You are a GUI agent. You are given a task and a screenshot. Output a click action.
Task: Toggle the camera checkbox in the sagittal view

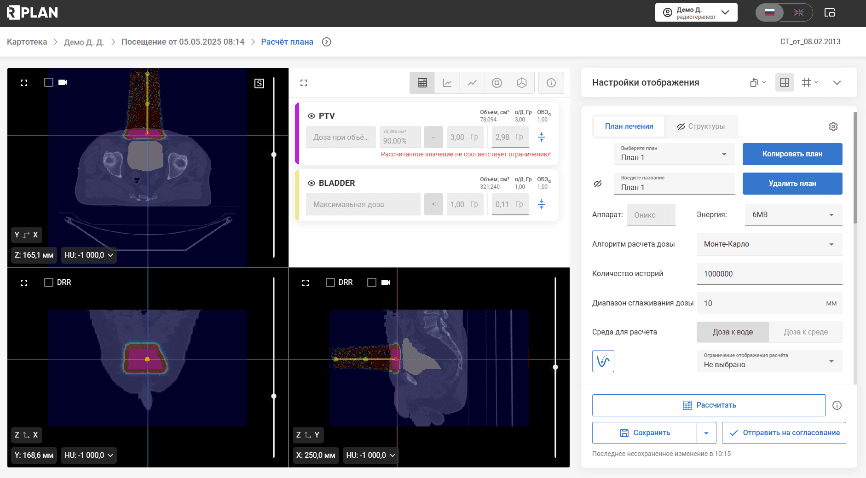pyautogui.click(x=372, y=282)
